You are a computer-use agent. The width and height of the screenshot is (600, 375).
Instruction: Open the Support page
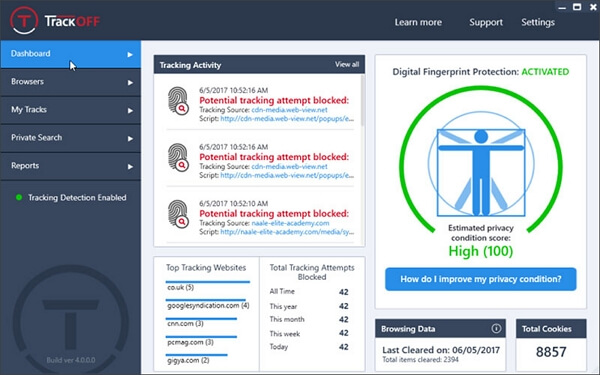coord(486,22)
